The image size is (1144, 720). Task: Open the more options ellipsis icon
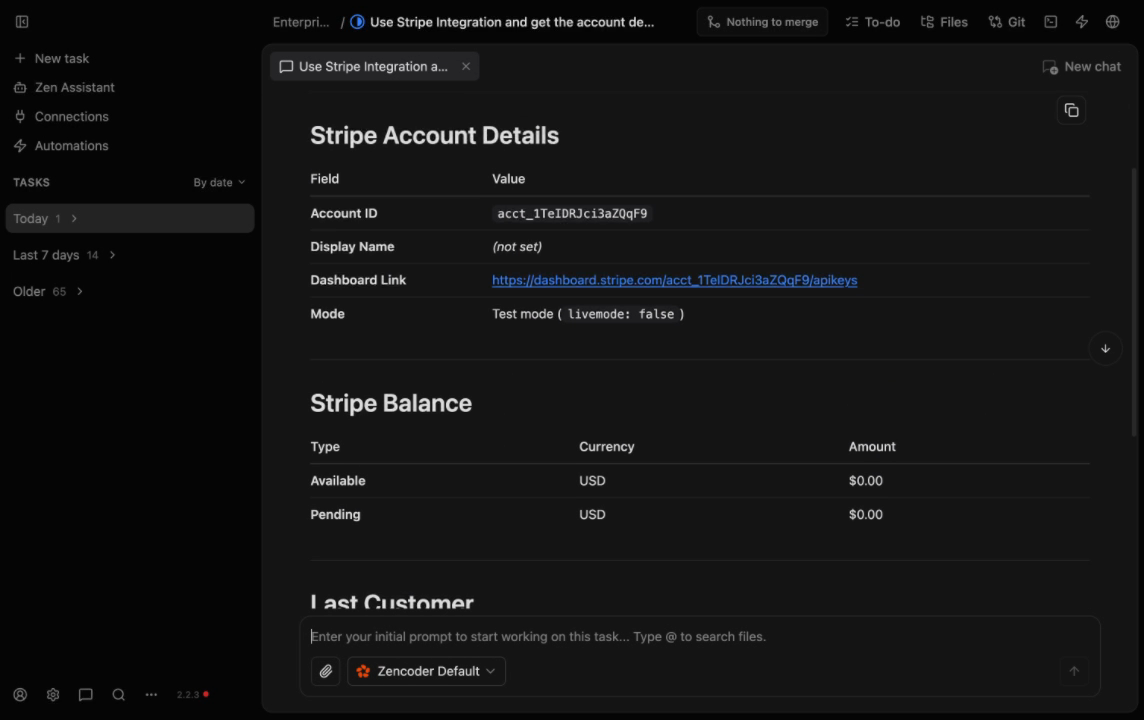coord(151,694)
